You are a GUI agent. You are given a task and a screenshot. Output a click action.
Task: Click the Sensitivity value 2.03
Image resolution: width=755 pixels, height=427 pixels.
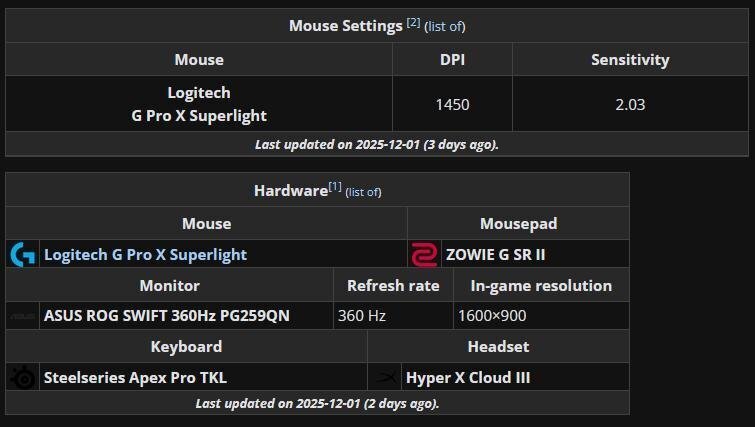click(x=629, y=104)
